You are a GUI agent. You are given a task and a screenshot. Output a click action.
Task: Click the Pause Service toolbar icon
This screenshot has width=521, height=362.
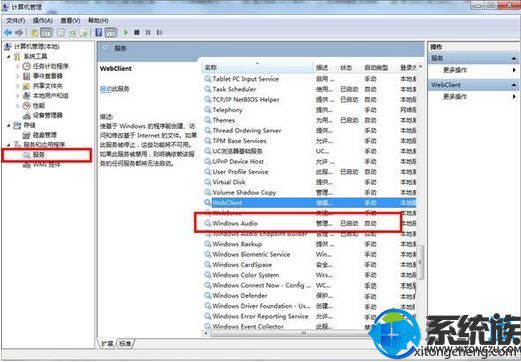coord(148,32)
